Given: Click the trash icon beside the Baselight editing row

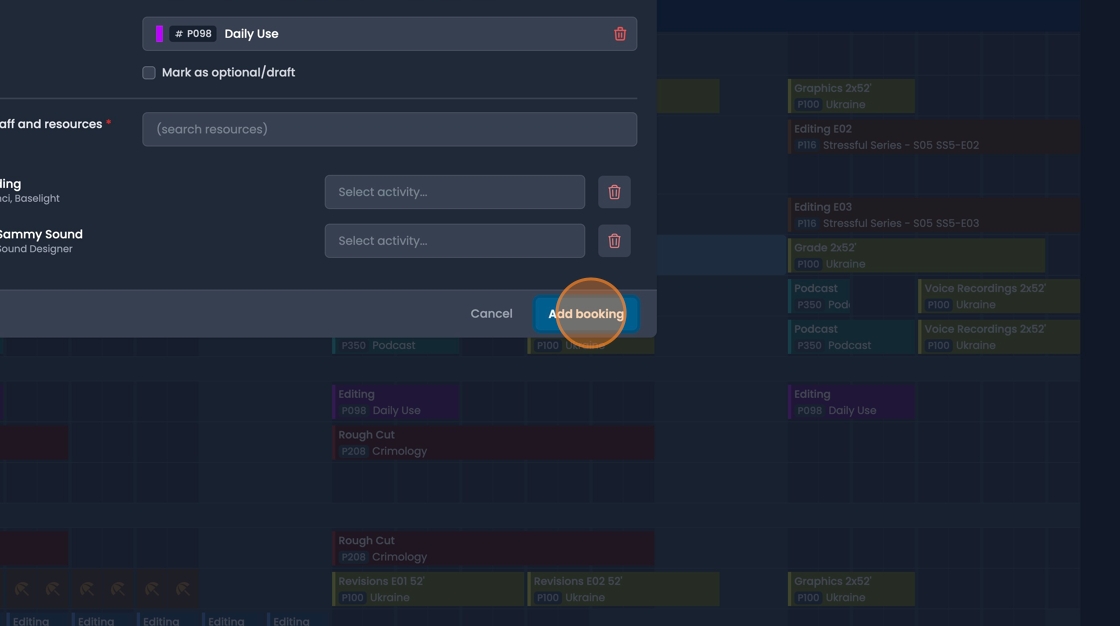Looking at the screenshot, I should [x=614, y=191].
